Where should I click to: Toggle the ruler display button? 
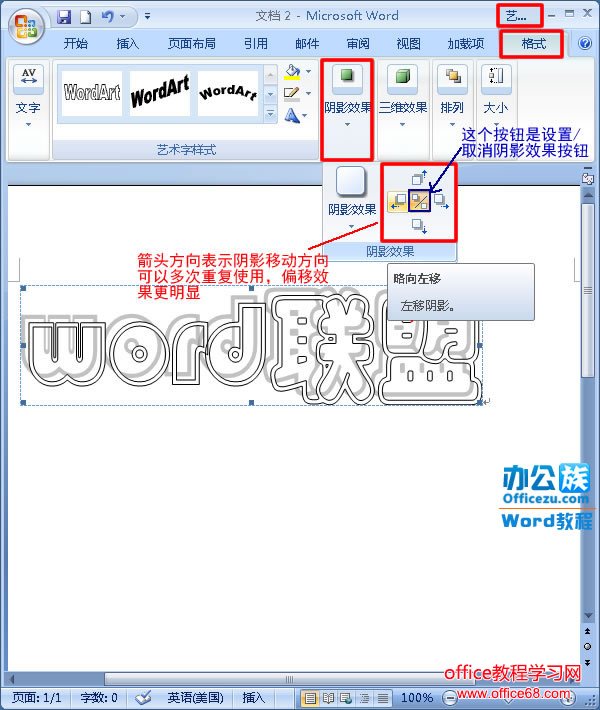pyautogui.click(x=588, y=179)
